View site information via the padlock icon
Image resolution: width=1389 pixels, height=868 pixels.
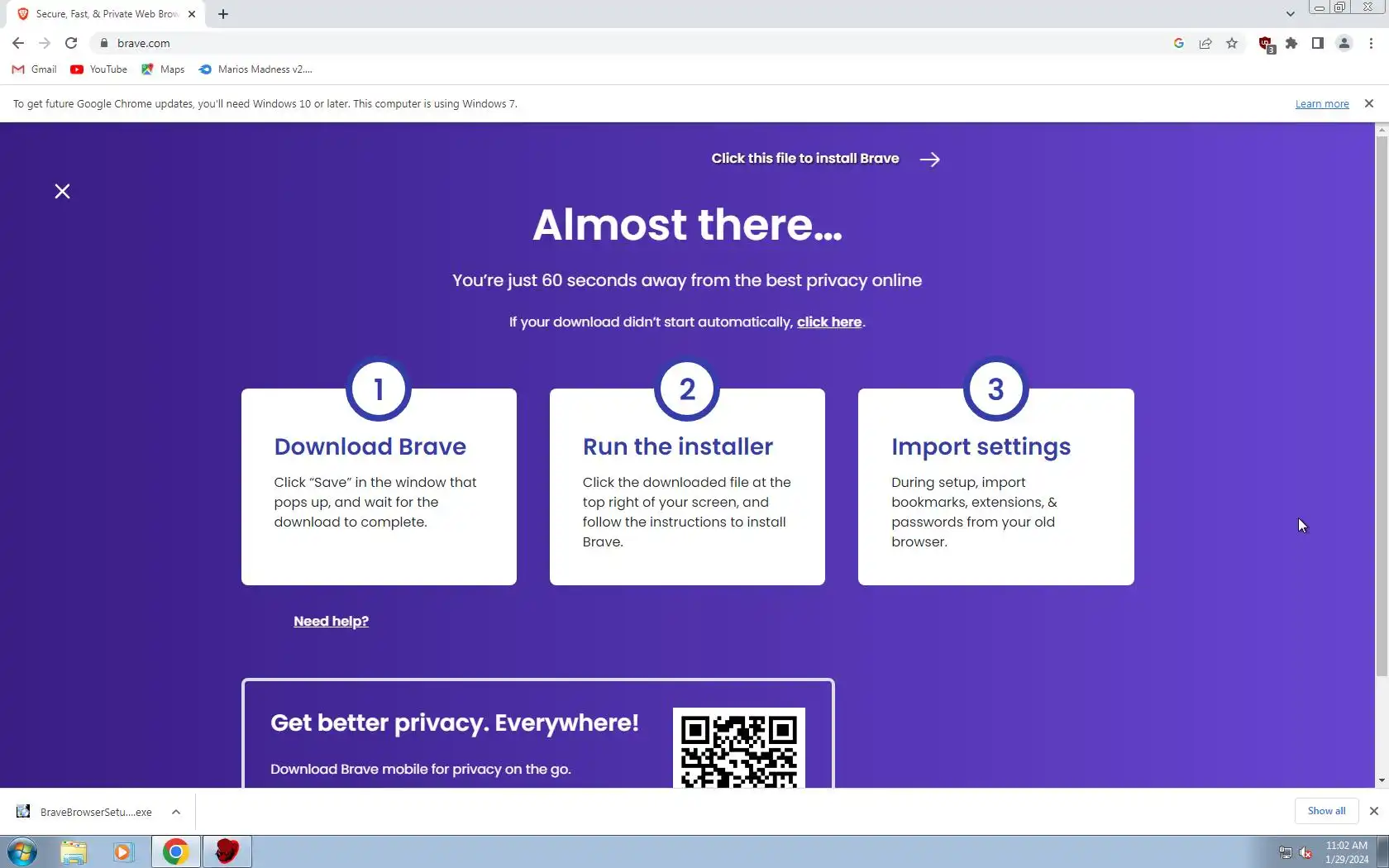104,43
